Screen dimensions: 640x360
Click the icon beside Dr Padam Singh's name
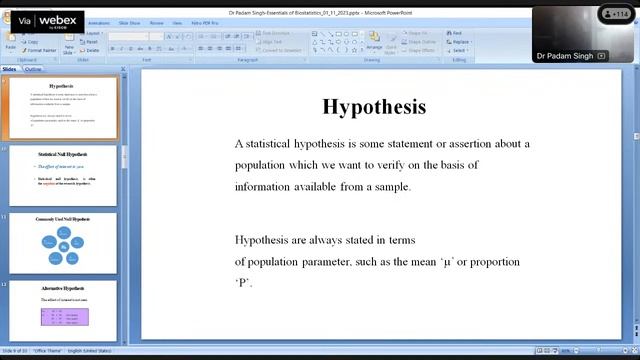point(601,56)
